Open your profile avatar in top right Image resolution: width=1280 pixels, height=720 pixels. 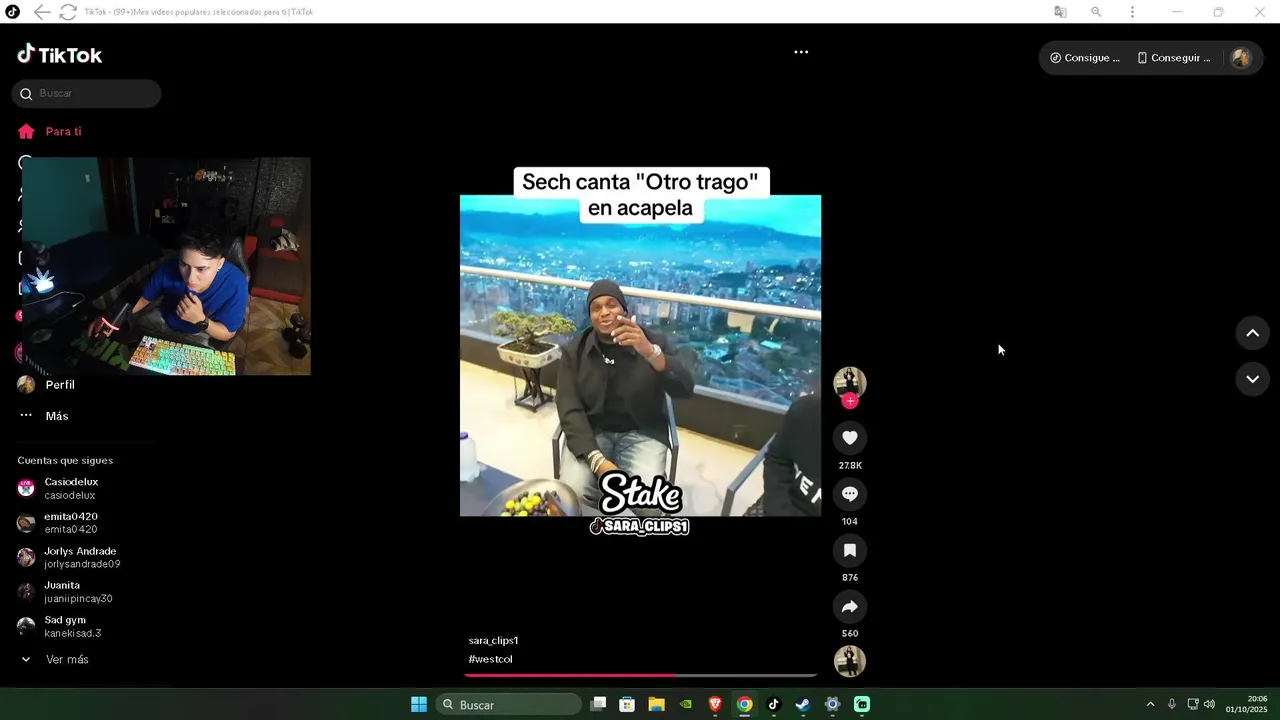click(1241, 58)
